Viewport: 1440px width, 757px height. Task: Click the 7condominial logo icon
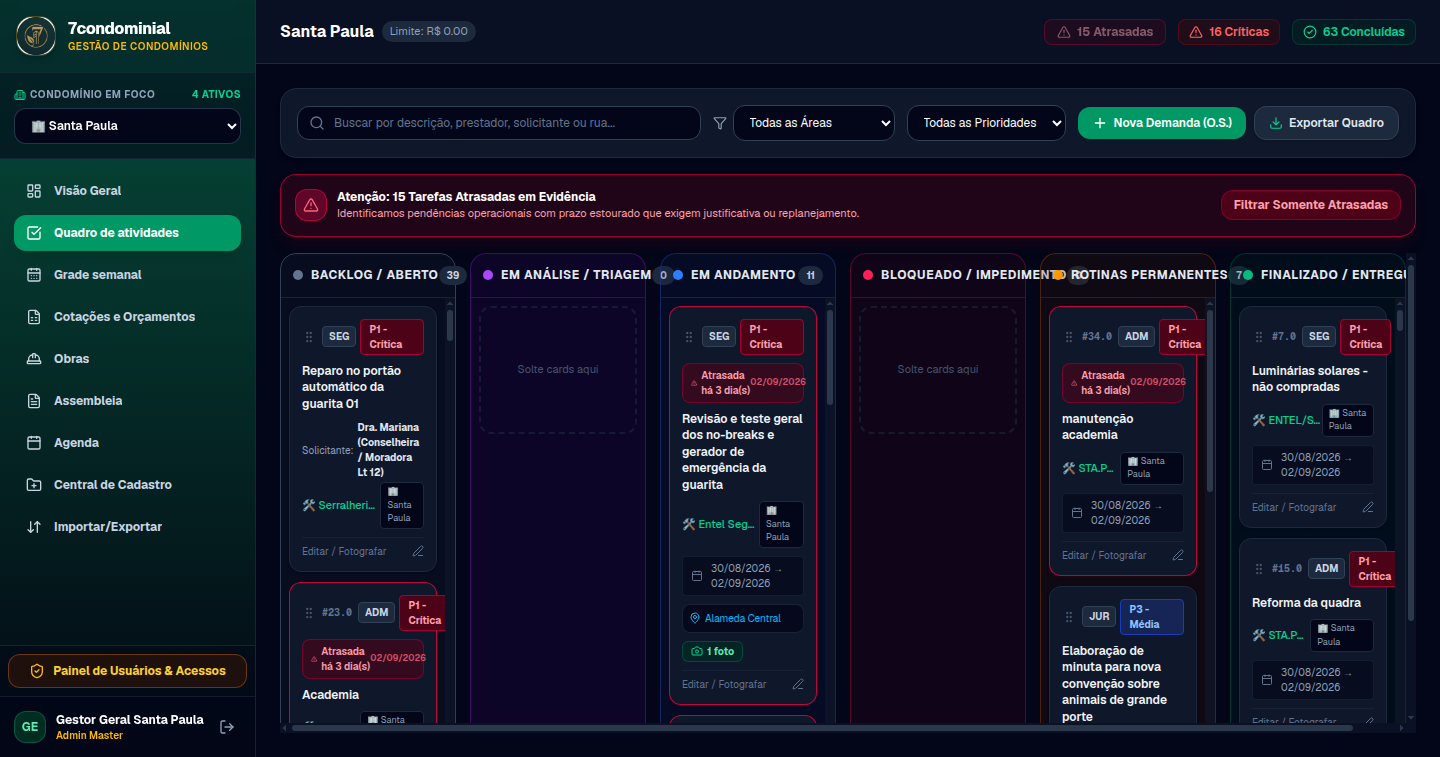35,36
